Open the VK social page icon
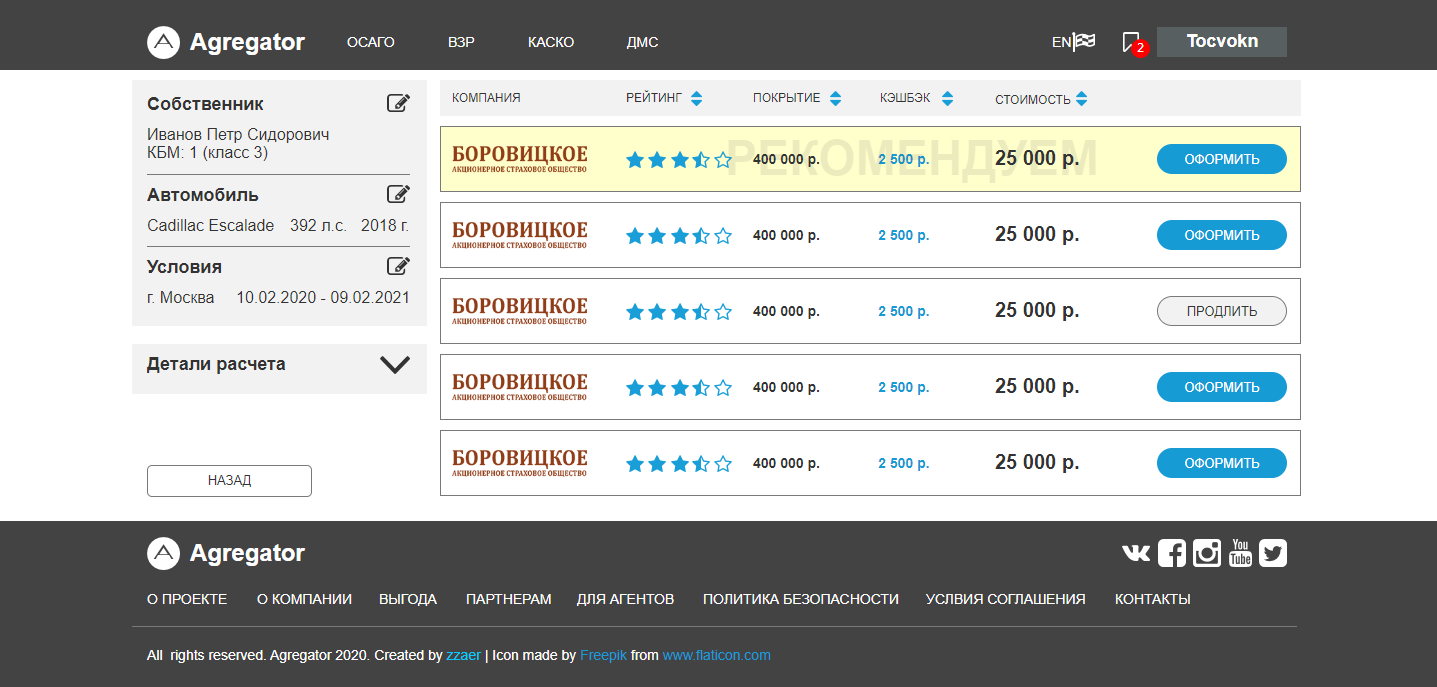The width and height of the screenshot is (1437, 687). (1136, 553)
